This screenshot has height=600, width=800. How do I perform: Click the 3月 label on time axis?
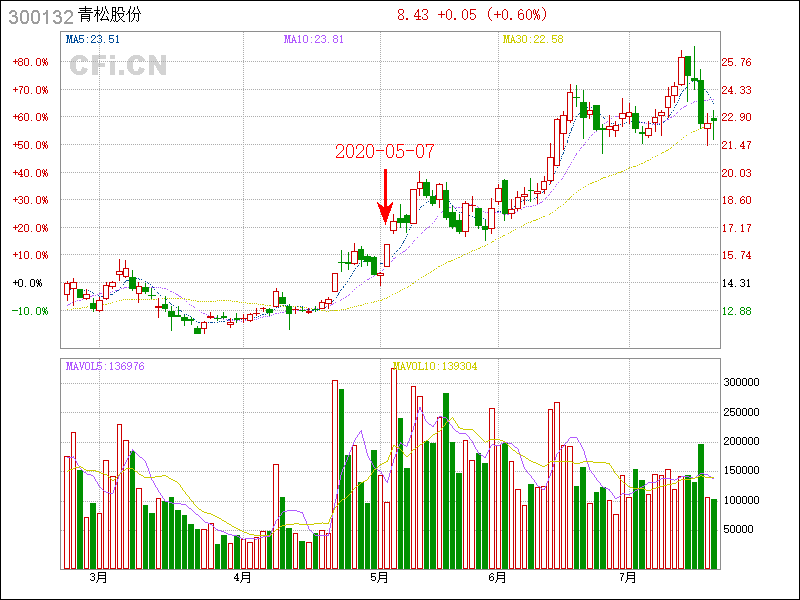coord(98,578)
